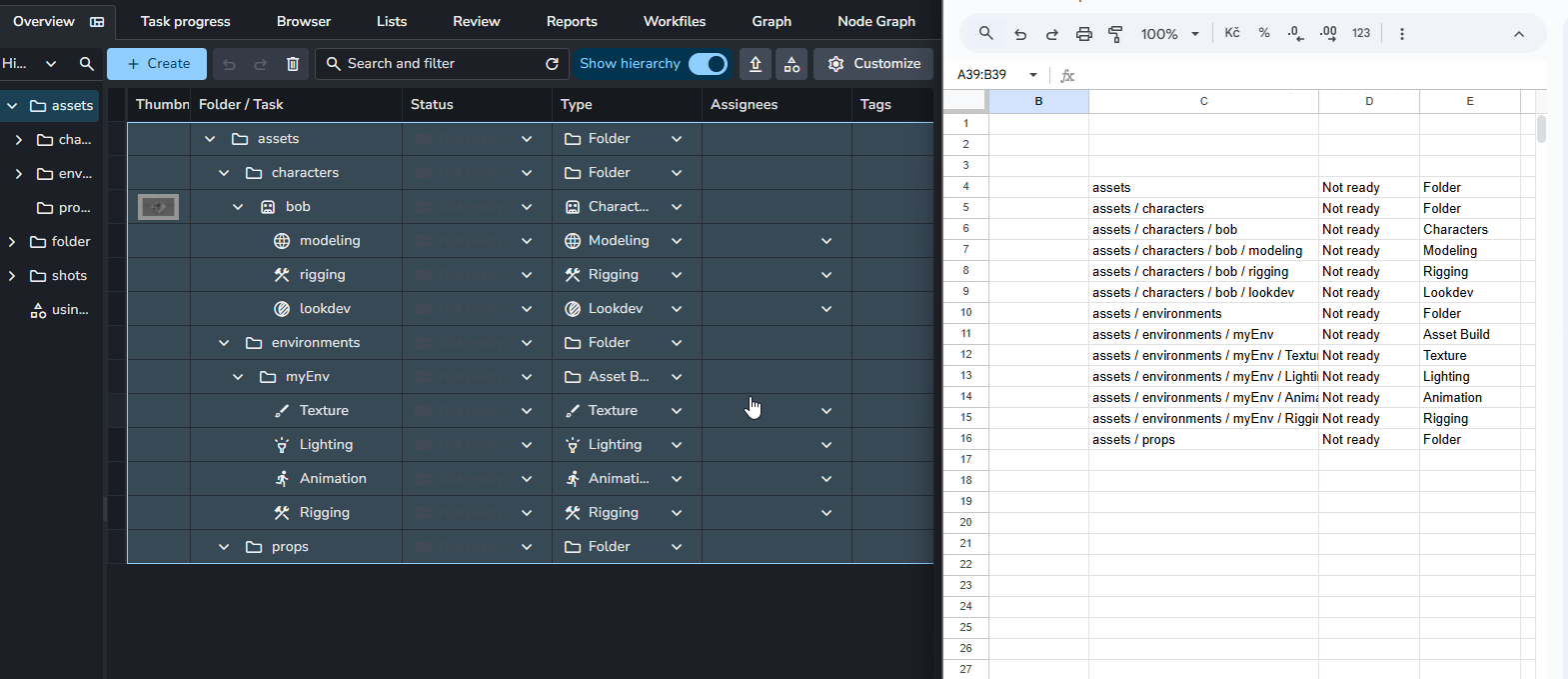Screen dimensions: 1568x679
Task: Turn off the Show hierarchy toggle
Action: (x=709, y=64)
